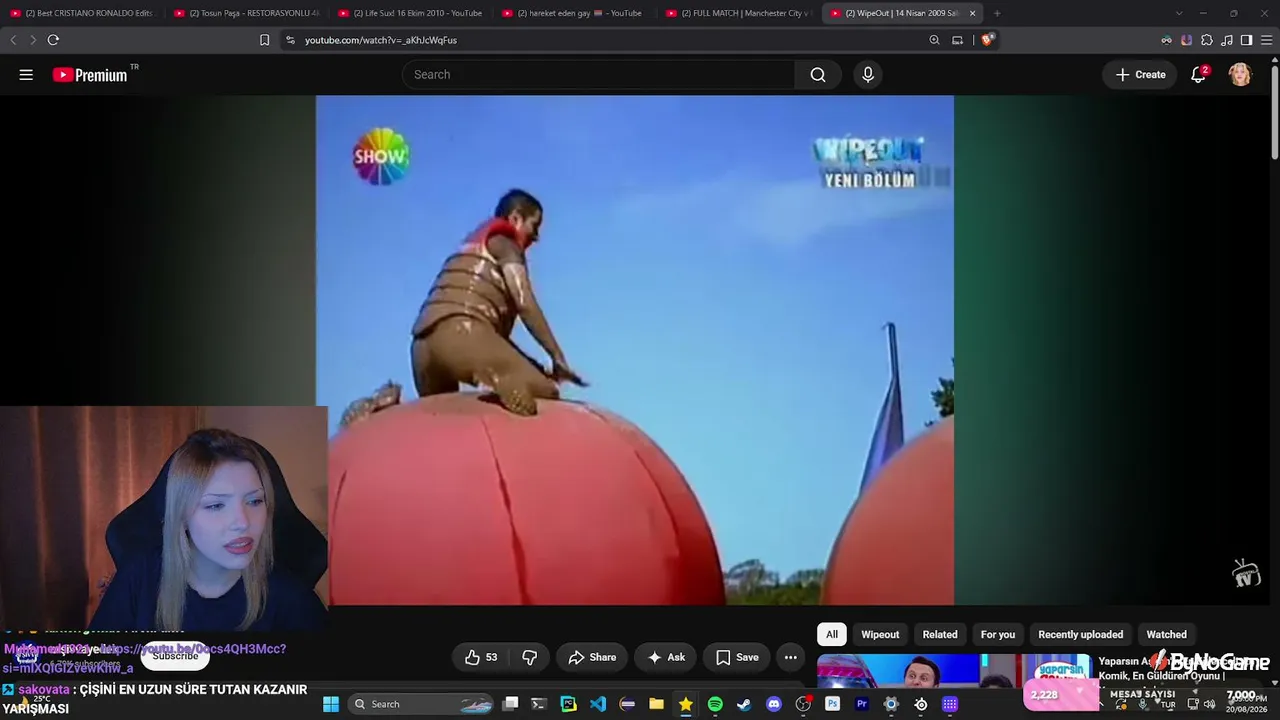Switch to Tosun Paşa browser tab
The height and width of the screenshot is (720, 1280).
246,13
